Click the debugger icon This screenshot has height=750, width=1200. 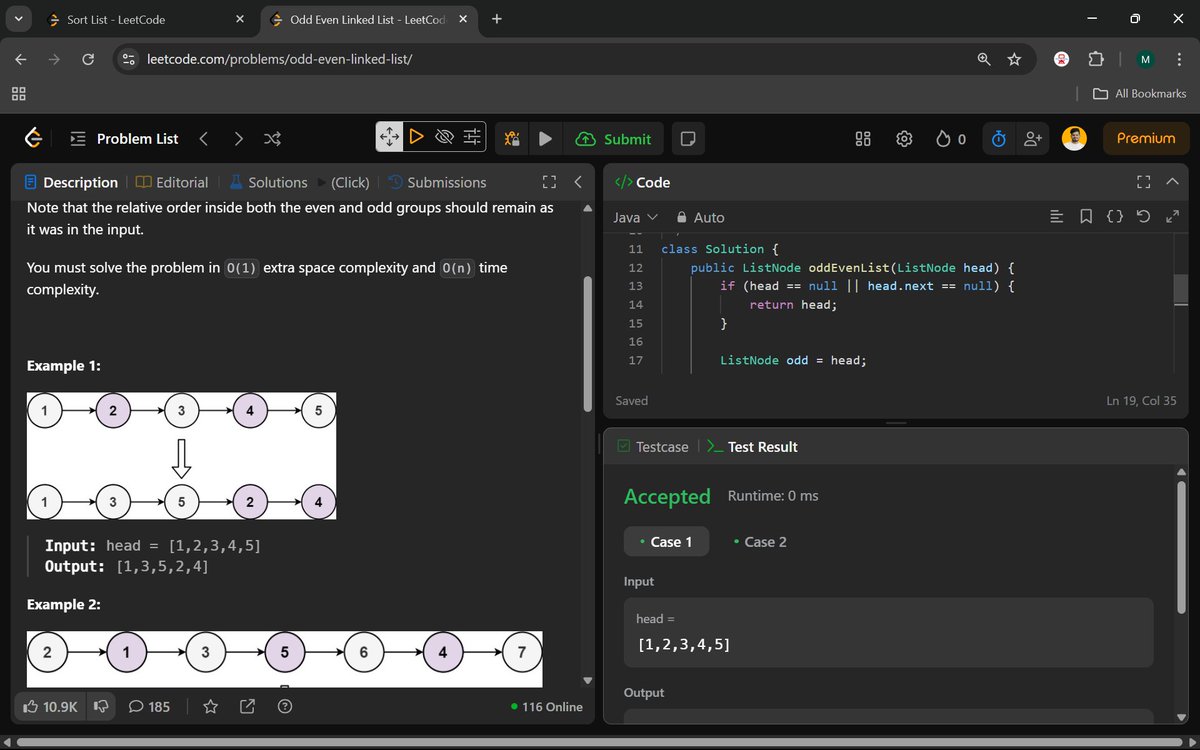pyautogui.click(x=512, y=139)
